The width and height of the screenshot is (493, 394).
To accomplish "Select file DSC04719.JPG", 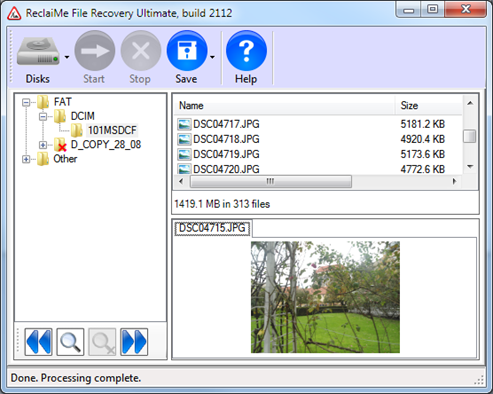I will pos(226,154).
